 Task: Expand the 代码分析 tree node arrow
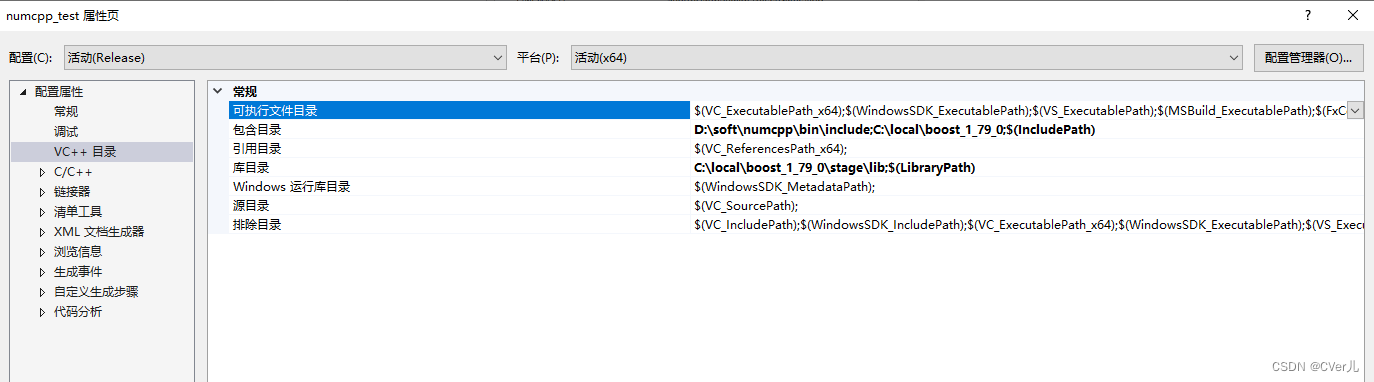[x=41, y=312]
